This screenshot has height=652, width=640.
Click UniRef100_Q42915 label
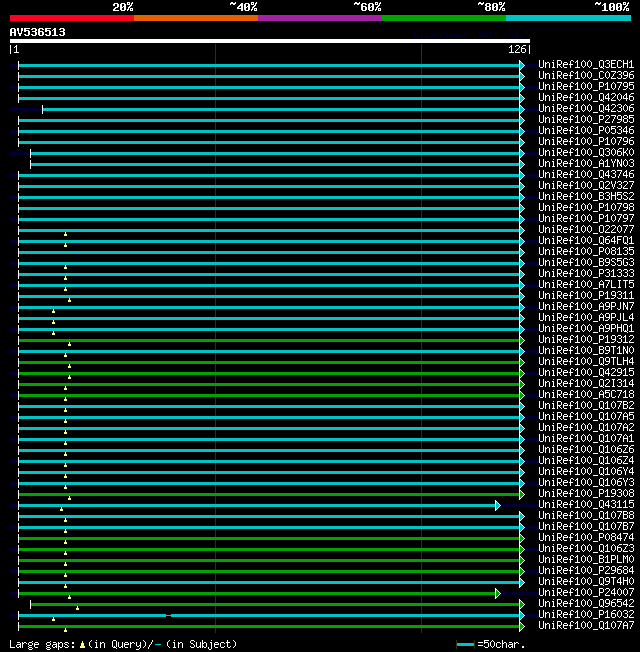click(x=586, y=373)
